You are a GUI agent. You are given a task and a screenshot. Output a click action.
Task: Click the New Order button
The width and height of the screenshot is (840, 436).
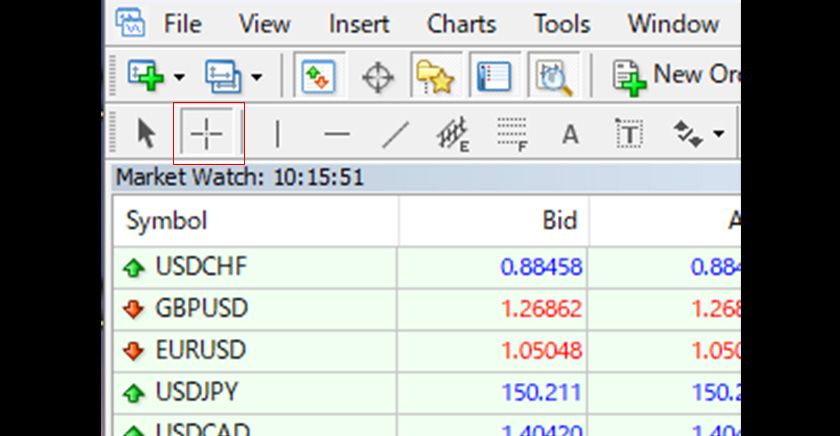click(x=676, y=77)
